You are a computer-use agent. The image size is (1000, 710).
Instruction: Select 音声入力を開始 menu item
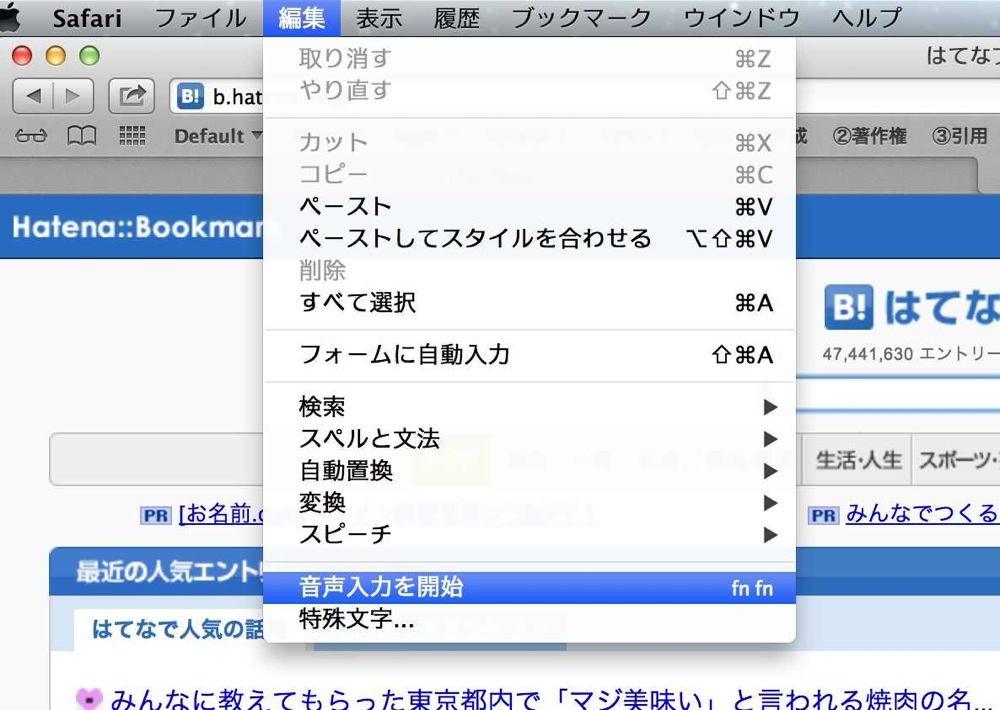(x=529, y=588)
